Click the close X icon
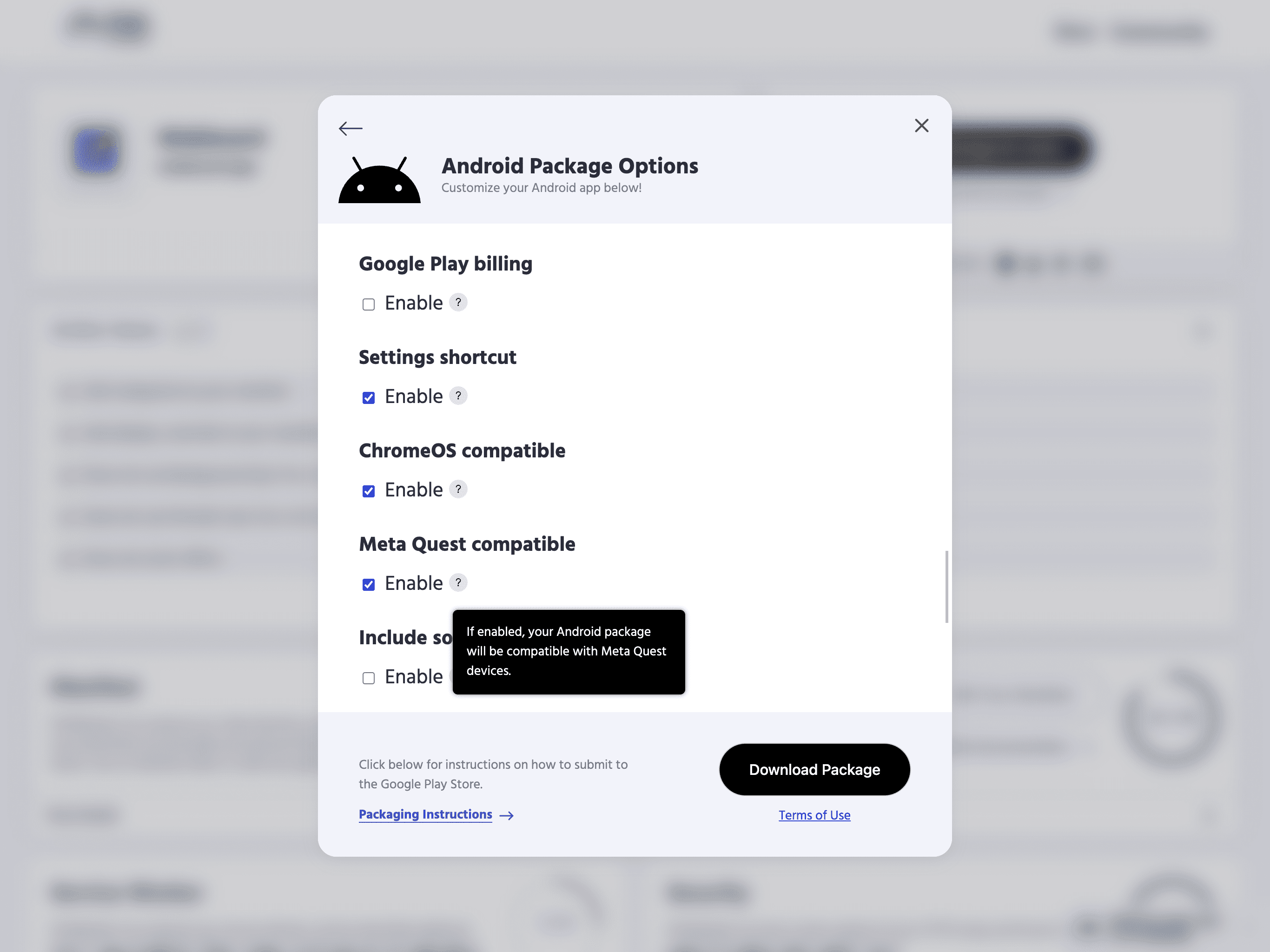Screen dimensions: 1270x952 (x=921, y=125)
